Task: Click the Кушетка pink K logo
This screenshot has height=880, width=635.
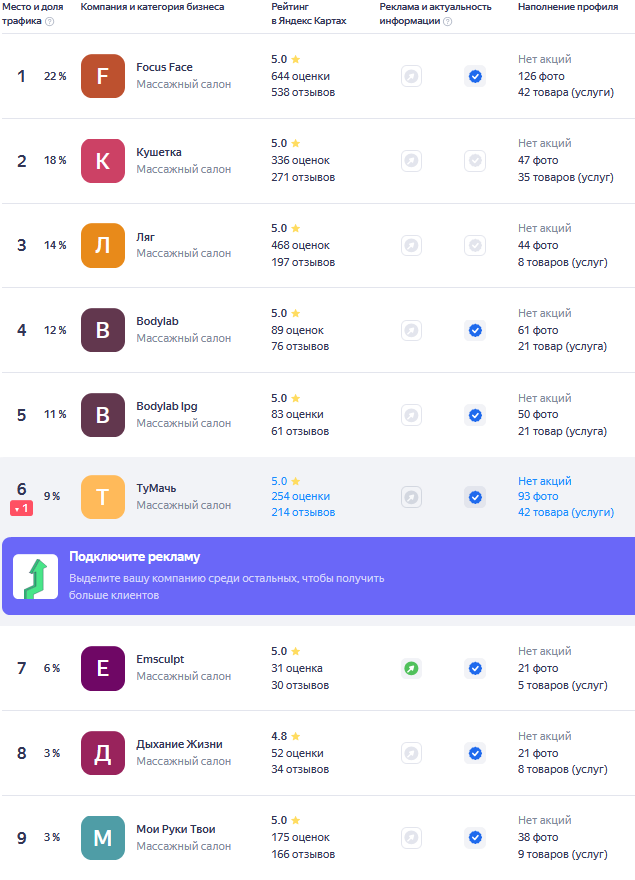Action: click(x=103, y=161)
